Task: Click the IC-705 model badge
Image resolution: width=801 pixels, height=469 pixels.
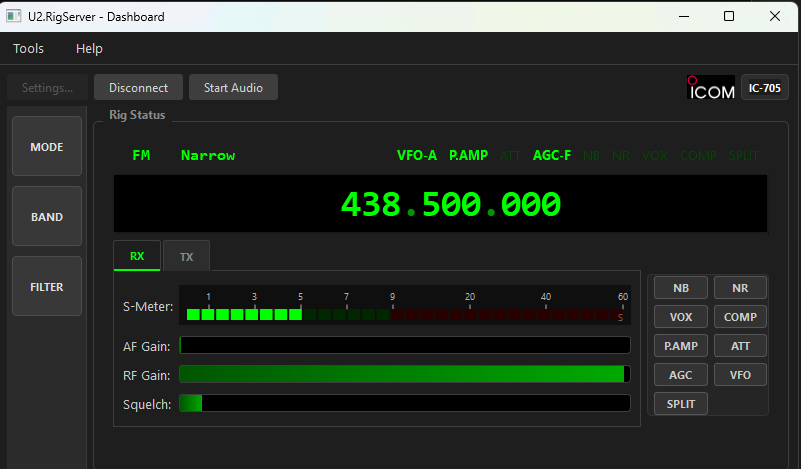Action: pyautogui.click(x=765, y=87)
